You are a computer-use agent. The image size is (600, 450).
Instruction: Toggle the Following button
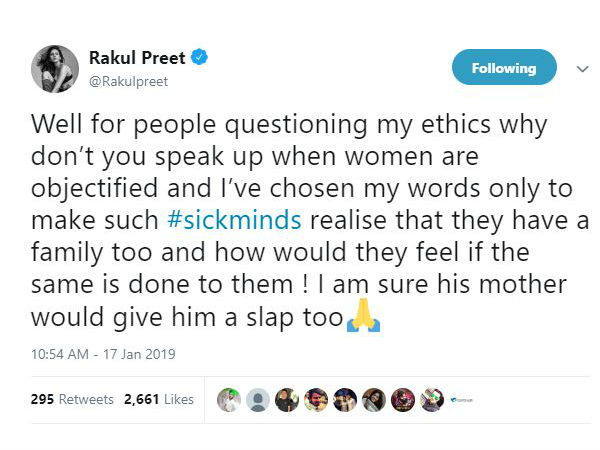coord(503,68)
